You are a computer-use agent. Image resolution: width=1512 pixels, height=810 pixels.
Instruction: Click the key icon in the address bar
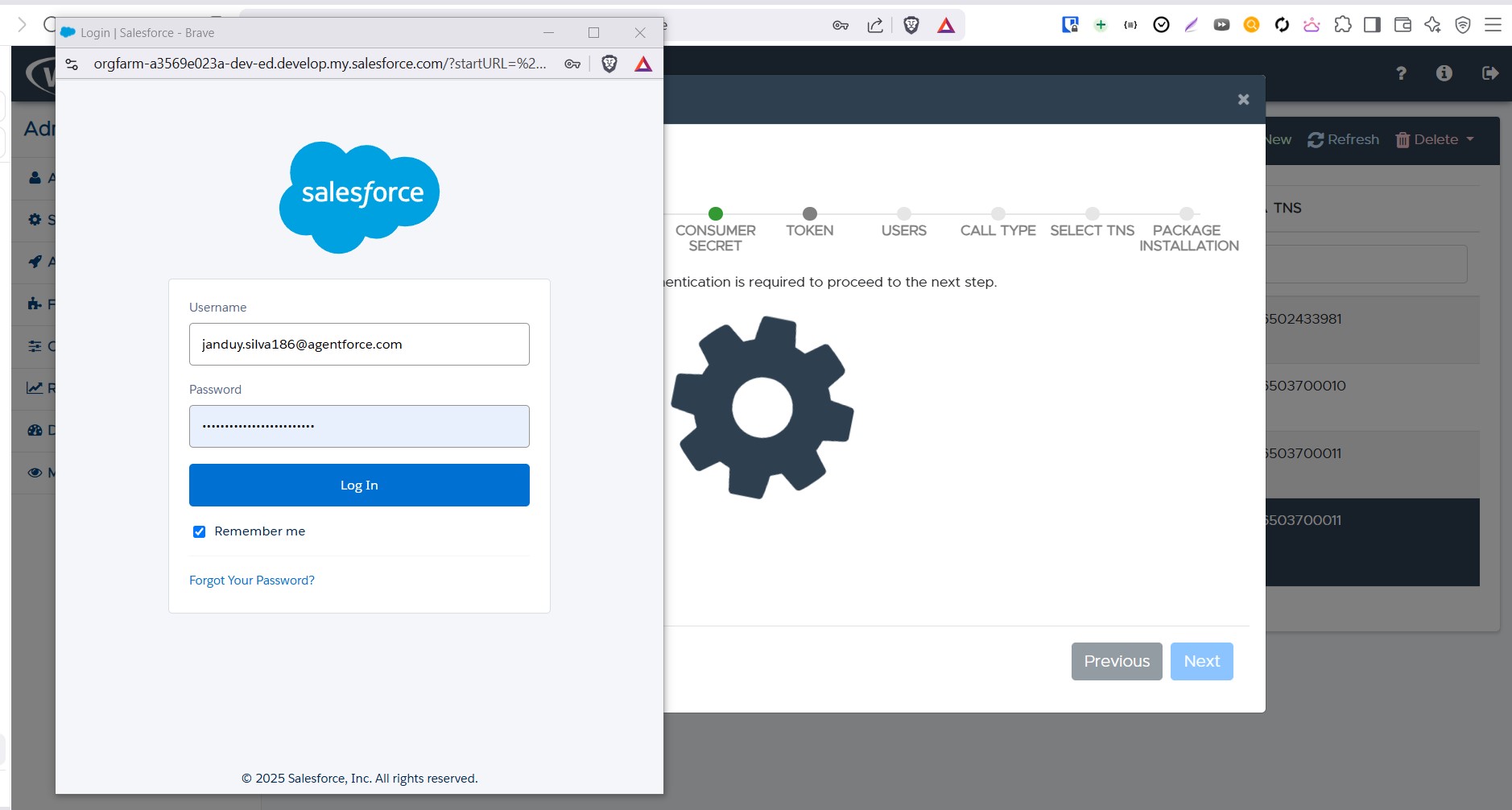click(x=572, y=64)
